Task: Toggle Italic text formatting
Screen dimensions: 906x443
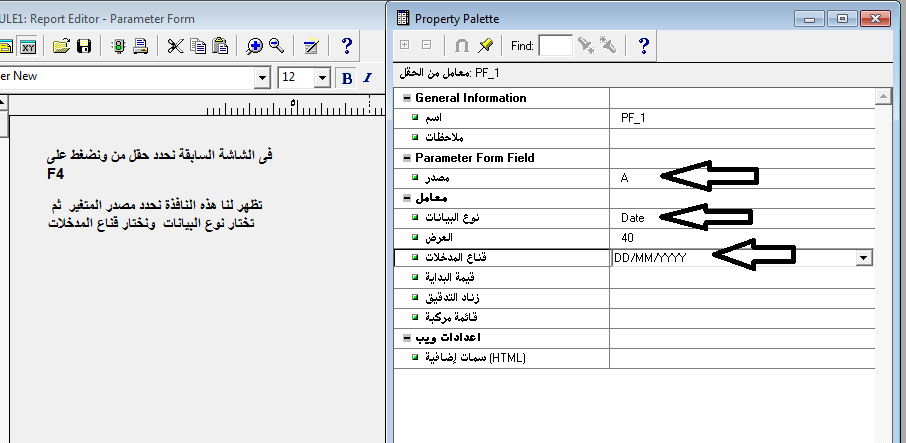Action: coord(368,78)
